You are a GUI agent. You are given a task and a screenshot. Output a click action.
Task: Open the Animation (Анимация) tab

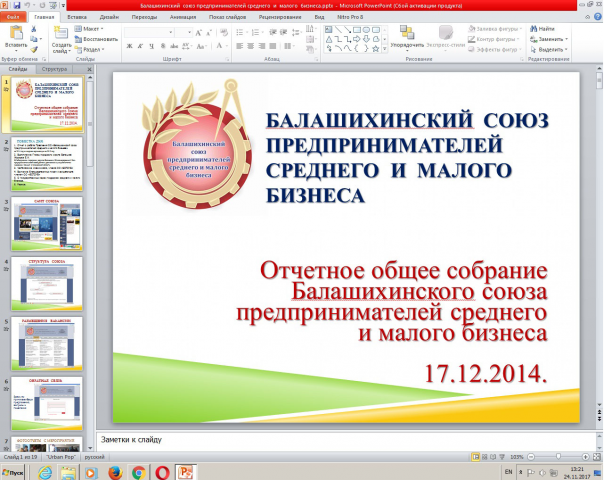click(x=183, y=17)
